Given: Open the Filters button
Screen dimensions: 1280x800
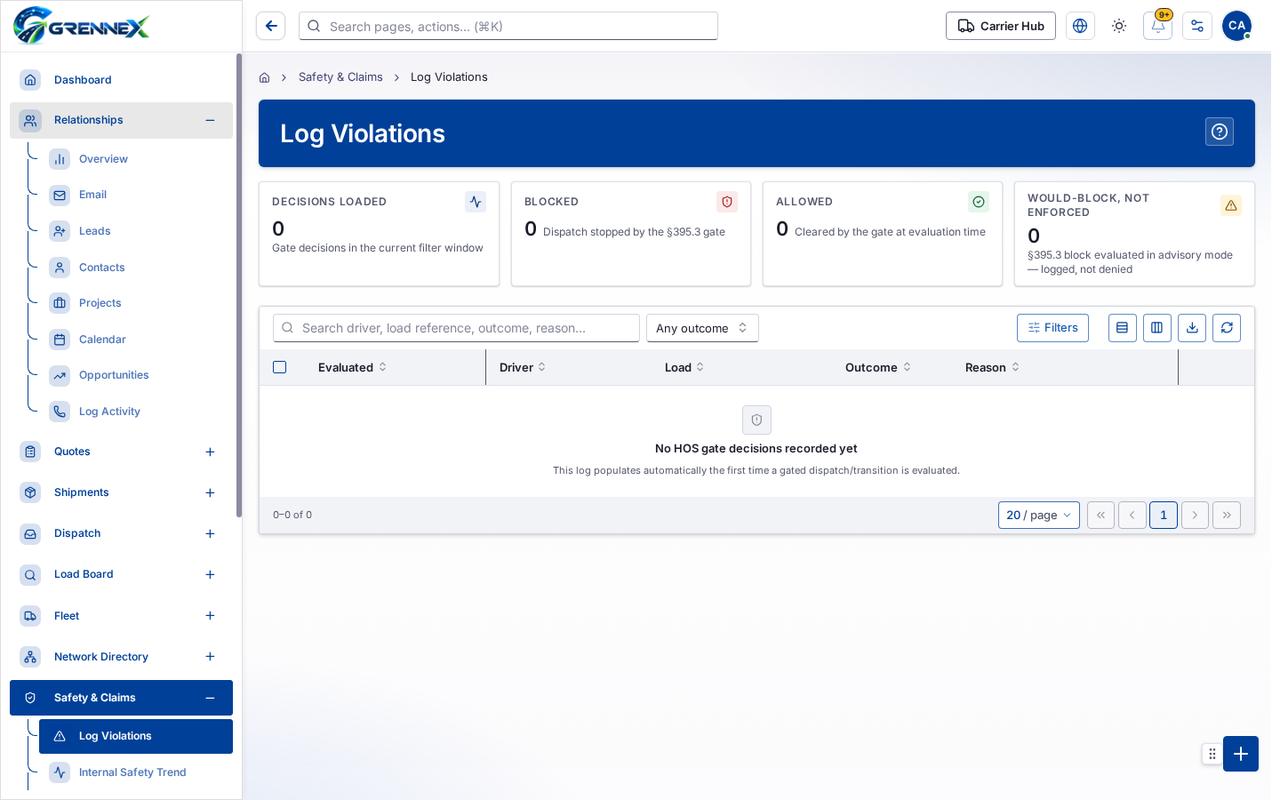Looking at the screenshot, I should [x=1053, y=328].
